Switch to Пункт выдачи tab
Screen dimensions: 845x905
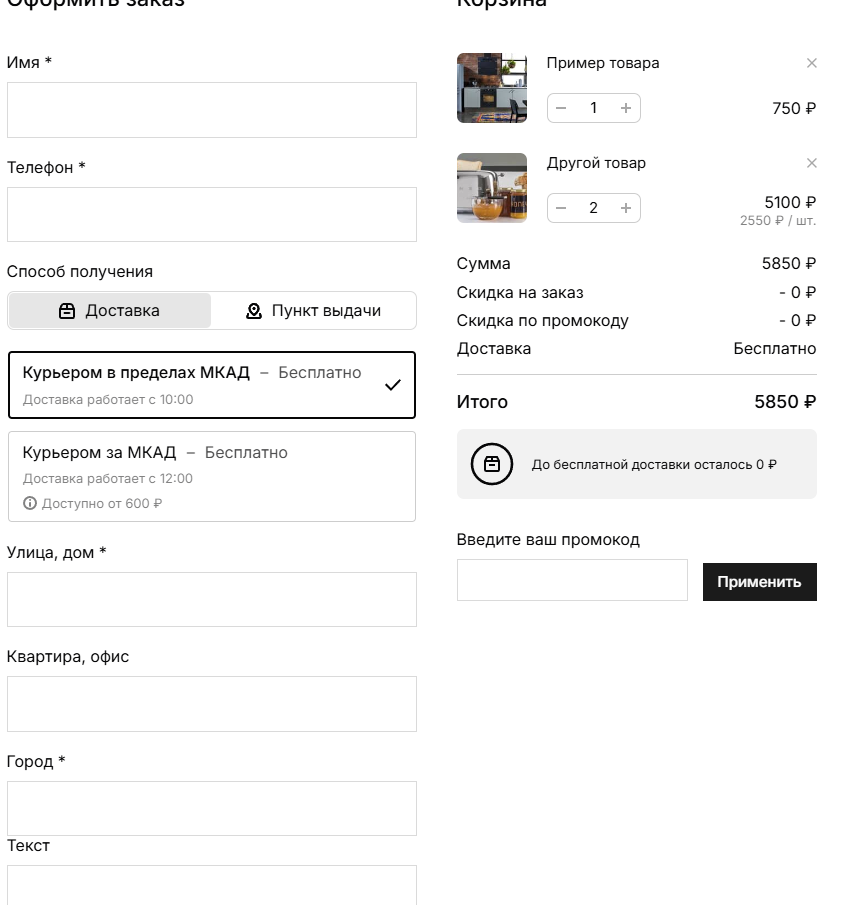pyautogui.click(x=313, y=311)
